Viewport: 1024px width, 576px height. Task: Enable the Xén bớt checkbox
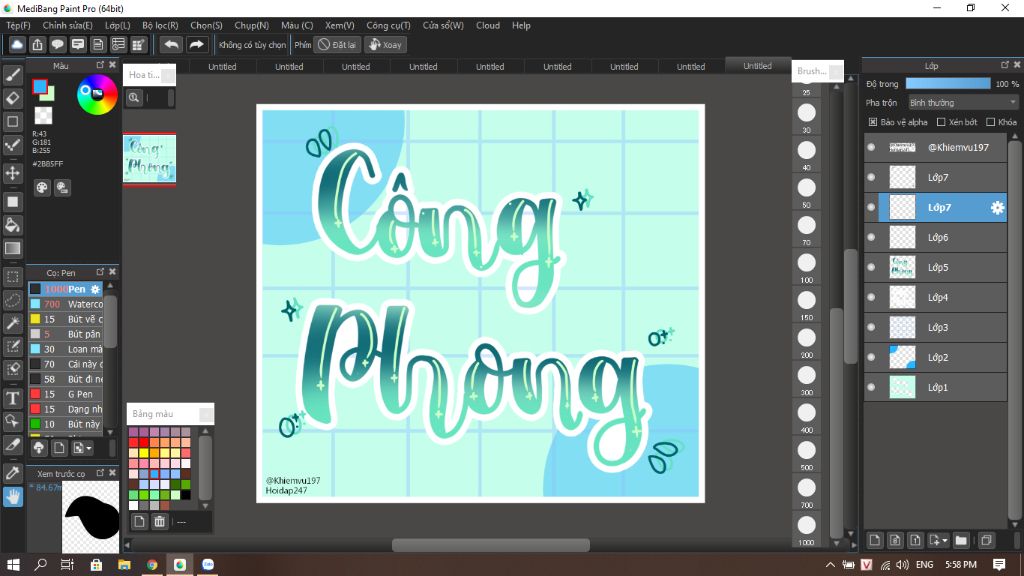click(941, 122)
